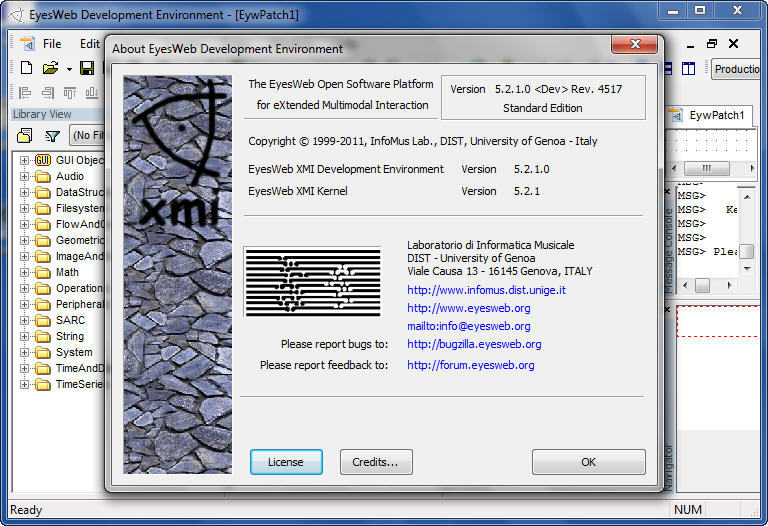Image resolution: width=768 pixels, height=526 pixels.
Task: Open the Library View filter combo box
Action: [88, 135]
